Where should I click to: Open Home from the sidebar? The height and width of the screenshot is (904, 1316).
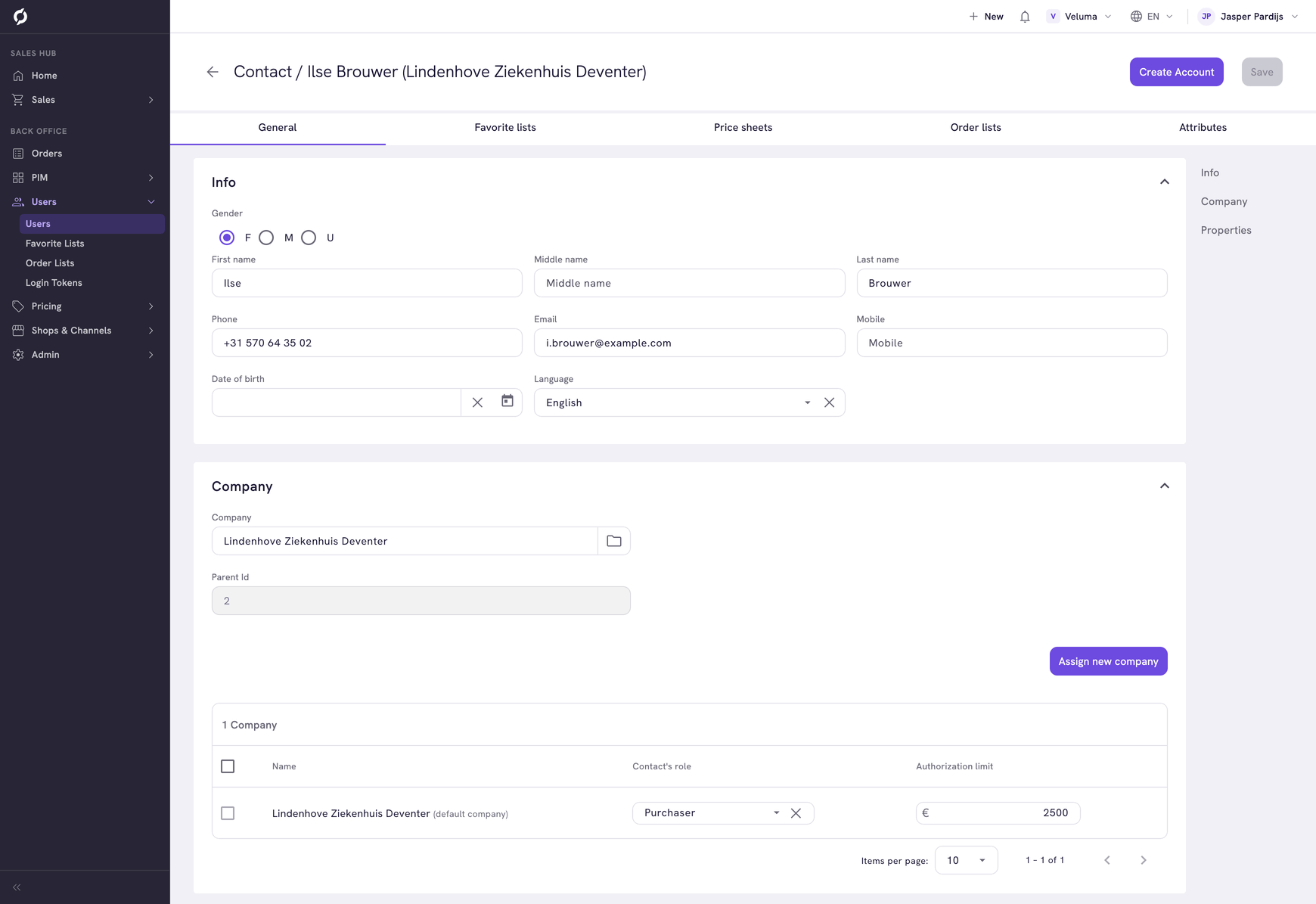pos(44,76)
